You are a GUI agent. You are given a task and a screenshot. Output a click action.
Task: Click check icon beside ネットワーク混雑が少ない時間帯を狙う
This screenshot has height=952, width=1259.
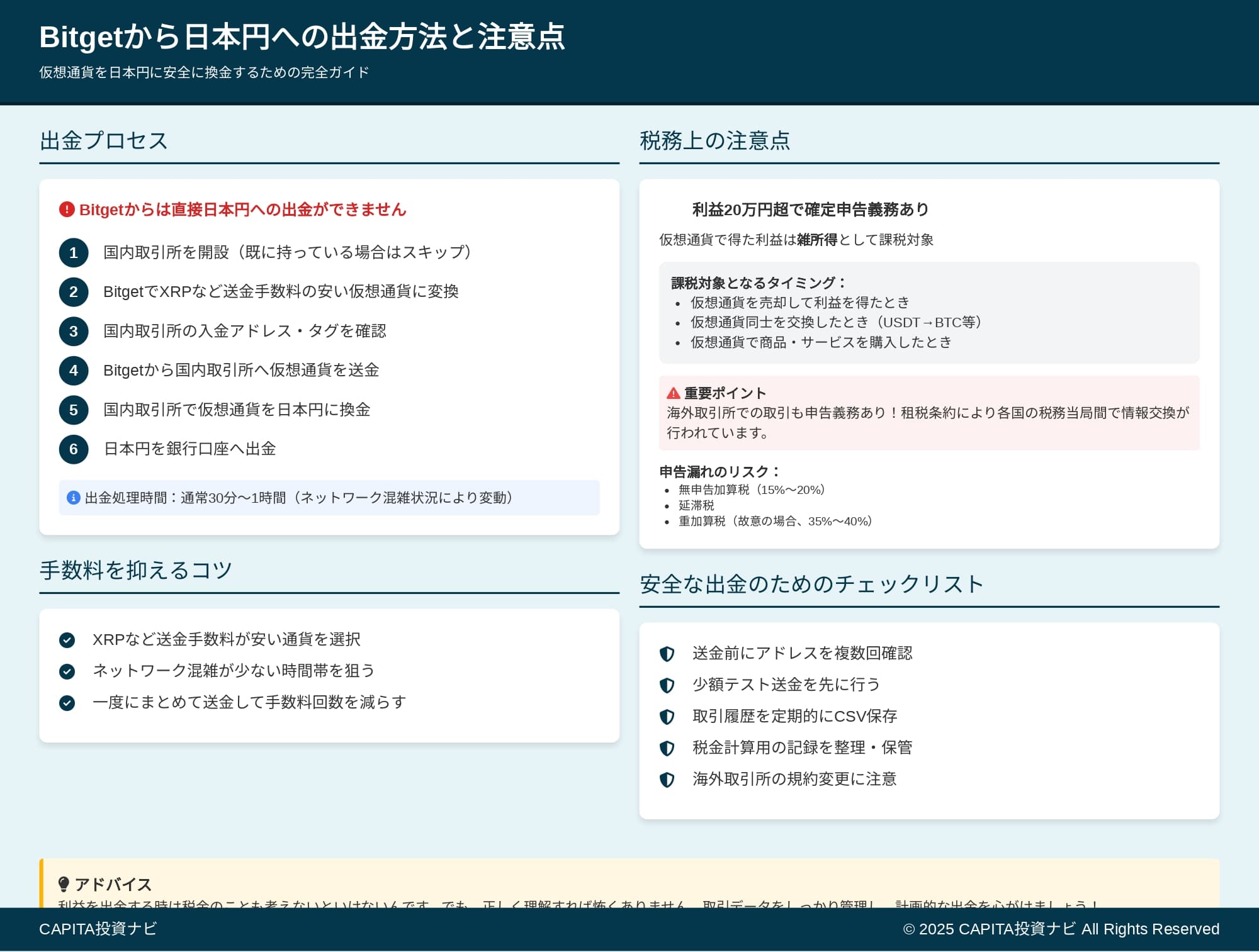click(x=67, y=671)
